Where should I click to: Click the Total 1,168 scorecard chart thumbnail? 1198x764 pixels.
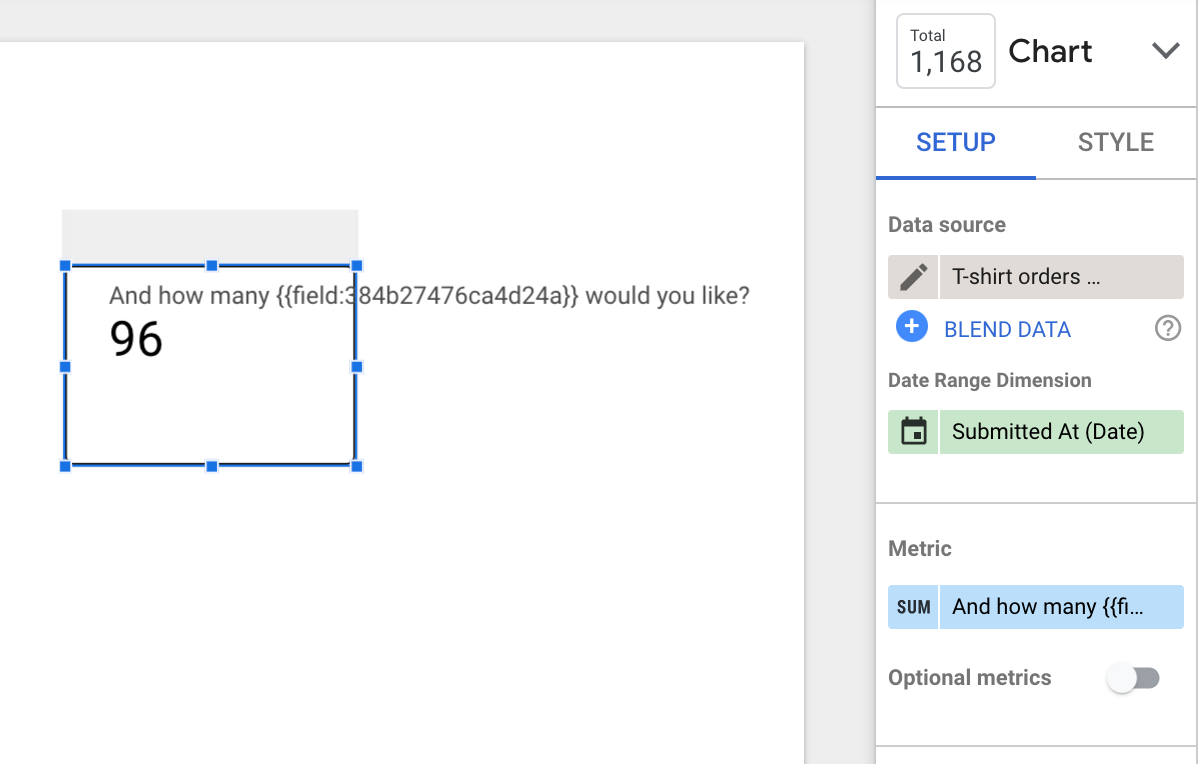tap(946, 51)
